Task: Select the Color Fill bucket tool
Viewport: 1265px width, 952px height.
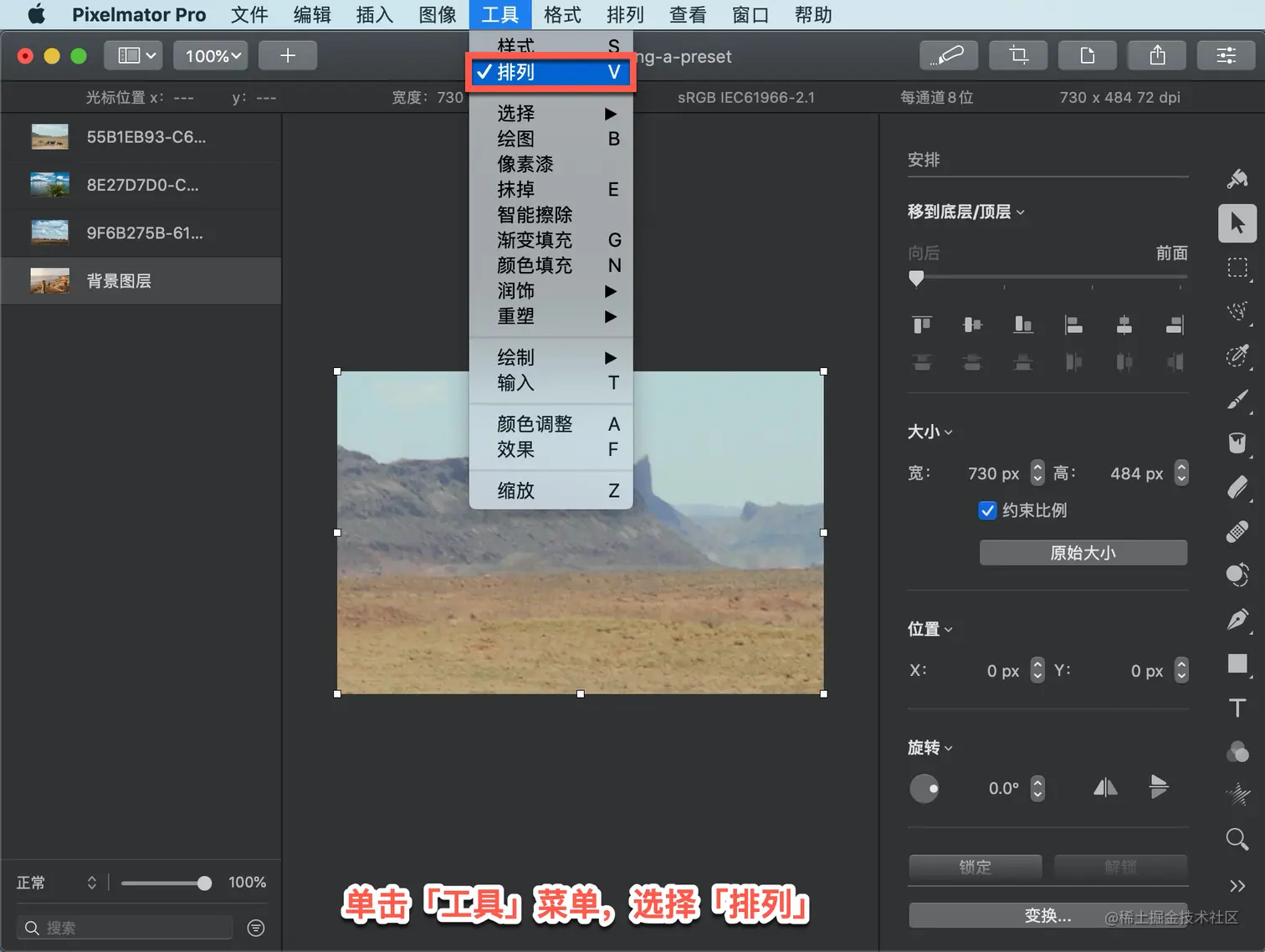Action: (1237, 443)
